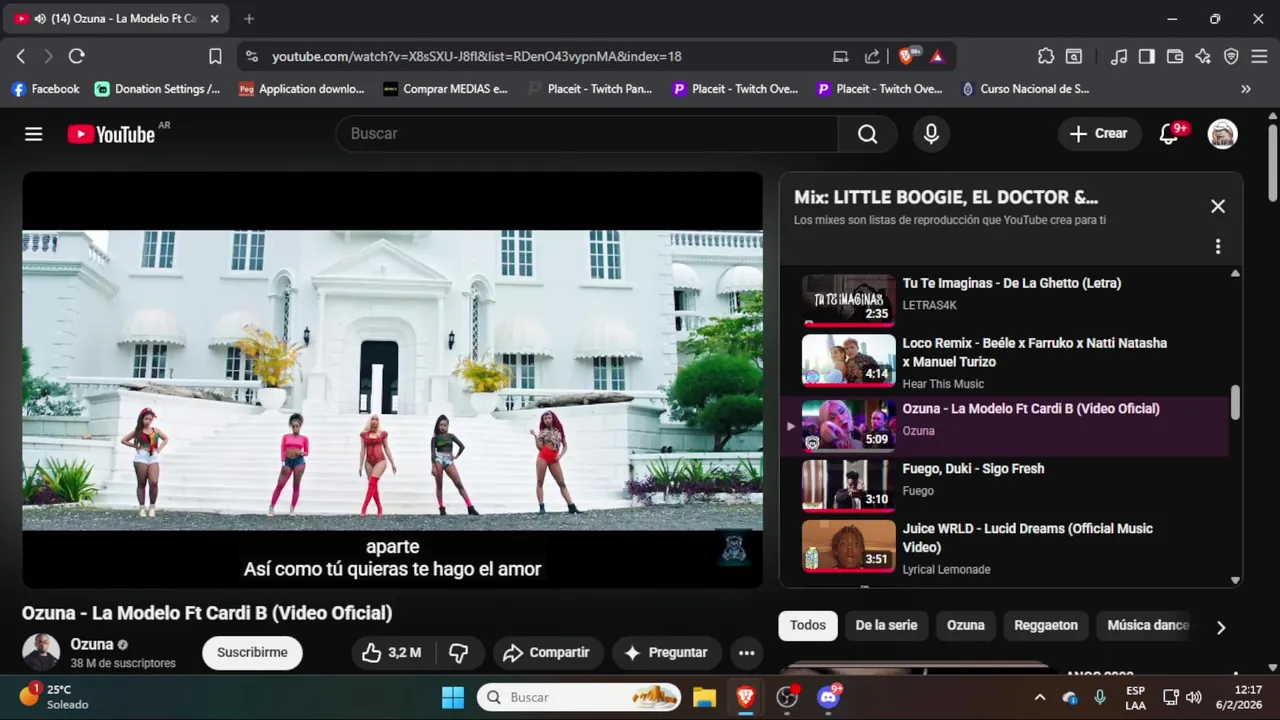Reload the current page
The width and height of the screenshot is (1280, 720).
(x=77, y=57)
